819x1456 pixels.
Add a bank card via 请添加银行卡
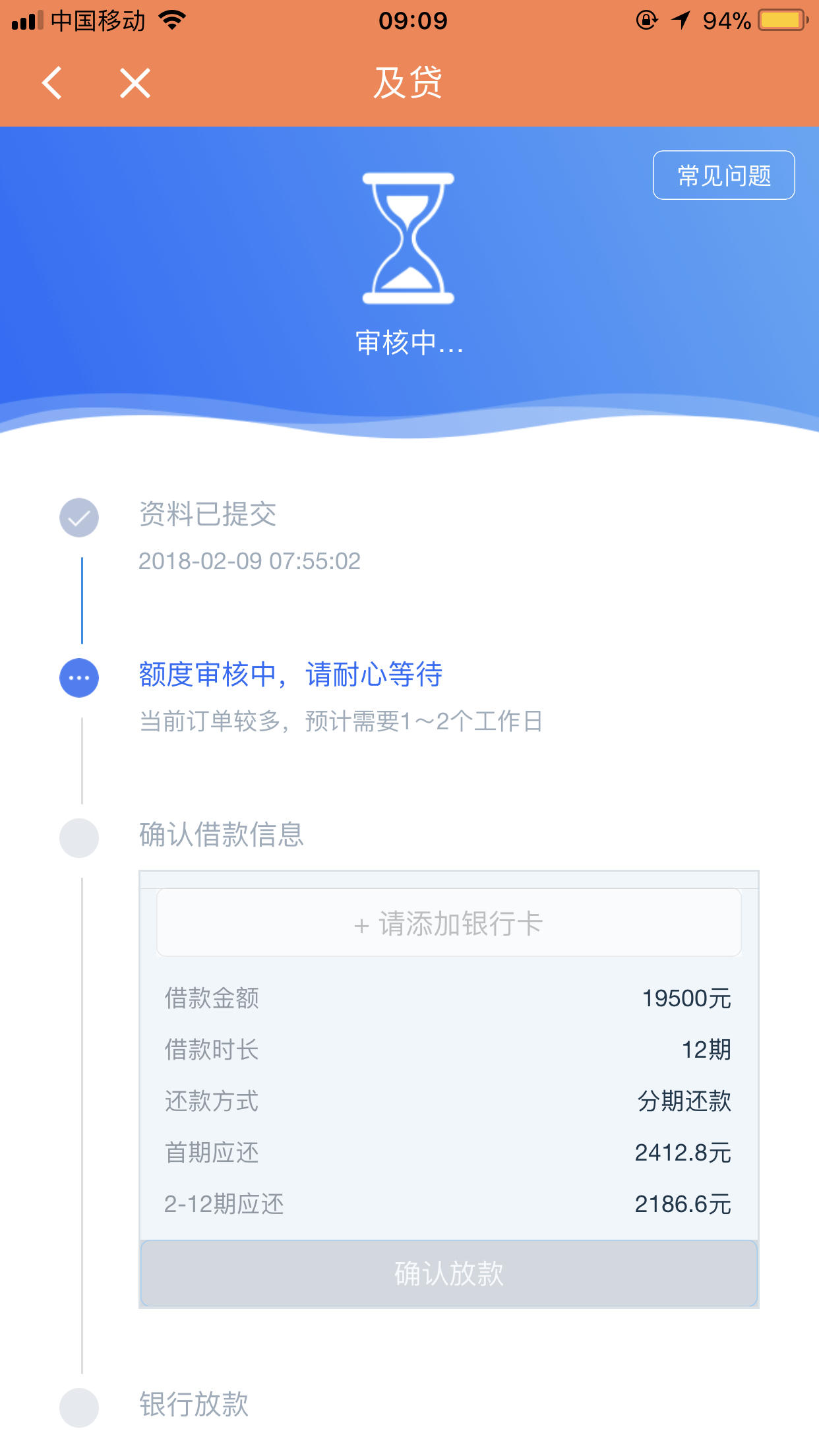448,923
